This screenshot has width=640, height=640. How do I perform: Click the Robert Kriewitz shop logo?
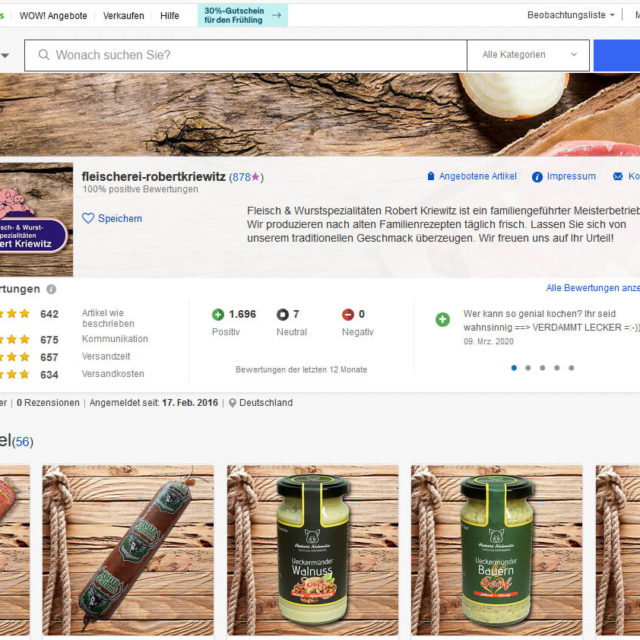pyautogui.click(x=36, y=220)
